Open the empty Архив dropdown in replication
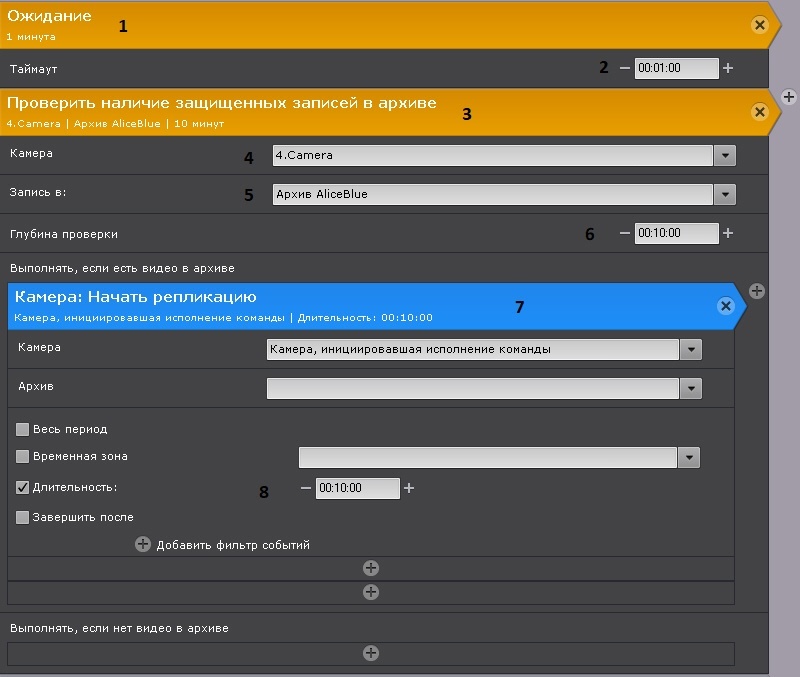The image size is (800, 677). [x=691, y=388]
